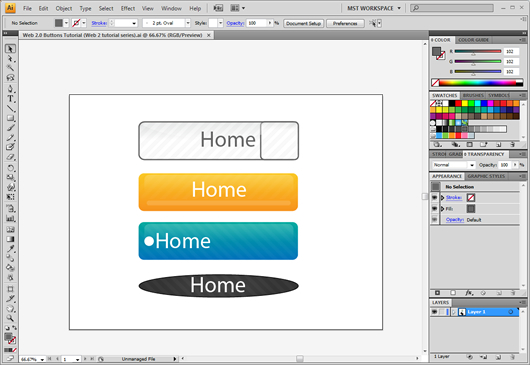Click Opacity link in Appearance panel

[455, 220]
